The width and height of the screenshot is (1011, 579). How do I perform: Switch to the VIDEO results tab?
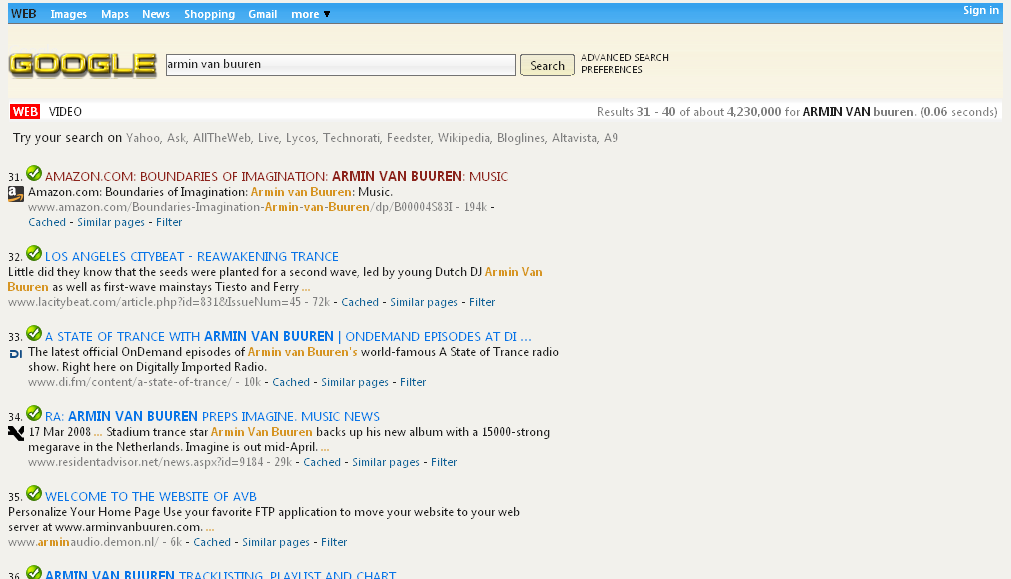point(65,112)
